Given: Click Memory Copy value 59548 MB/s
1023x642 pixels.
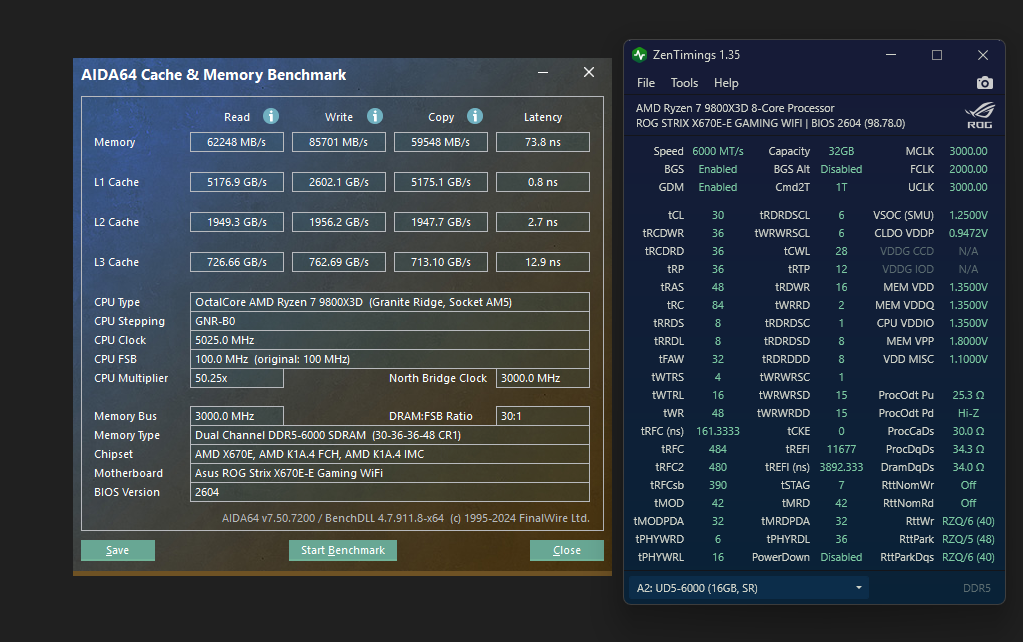Looking at the screenshot, I should click(440, 142).
